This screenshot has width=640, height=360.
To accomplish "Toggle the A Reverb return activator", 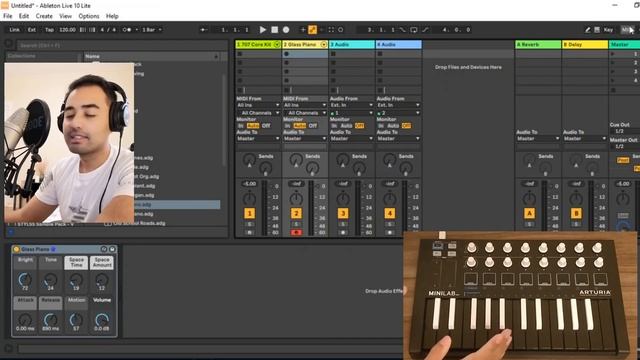I will (529, 213).
